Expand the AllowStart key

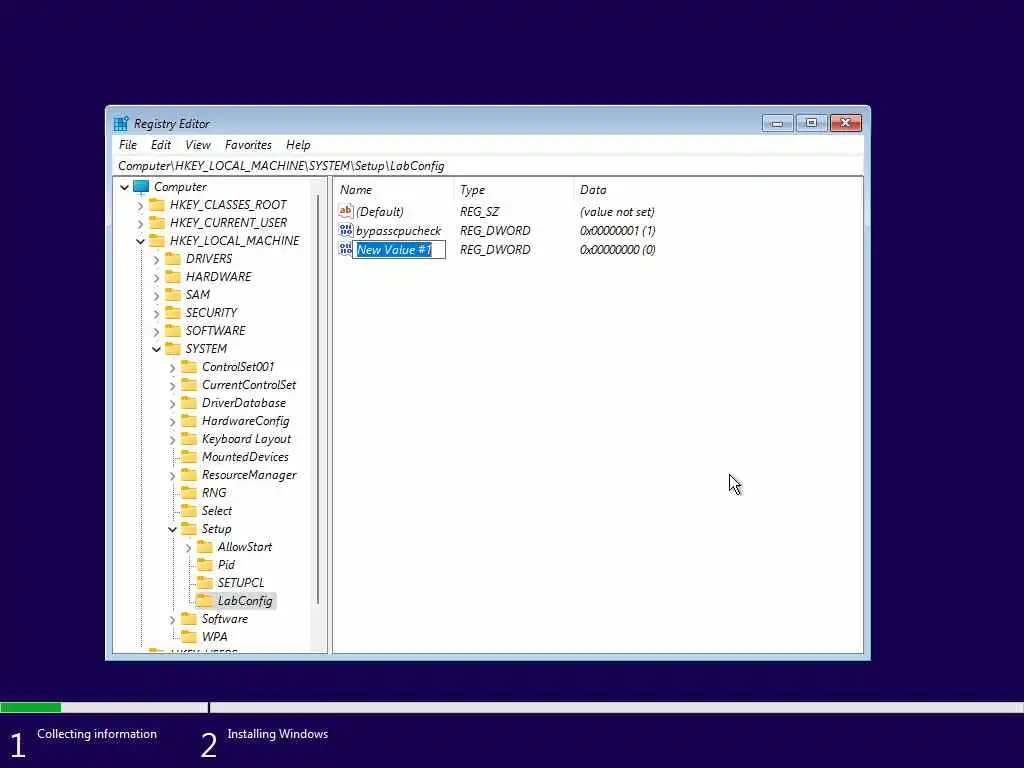188,547
